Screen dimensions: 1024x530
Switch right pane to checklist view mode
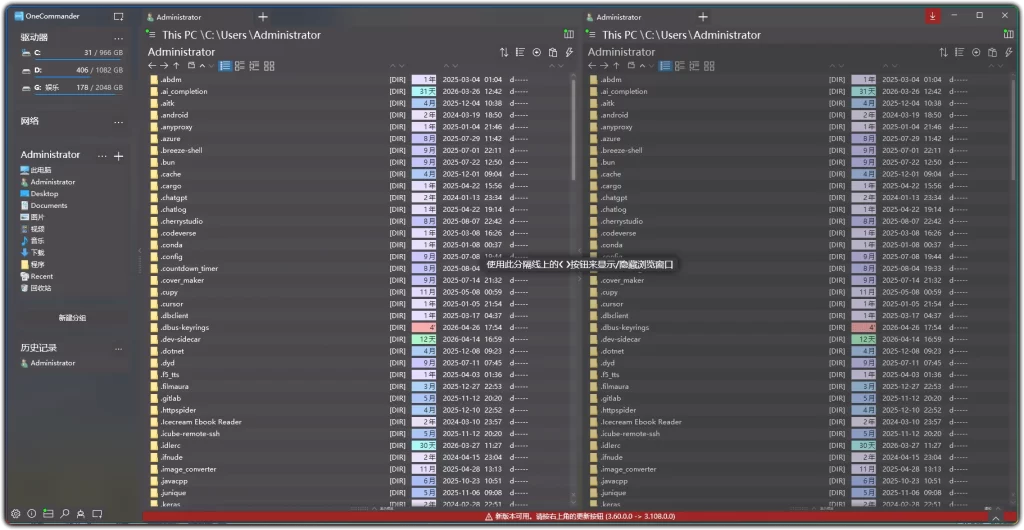click(680, 66)
